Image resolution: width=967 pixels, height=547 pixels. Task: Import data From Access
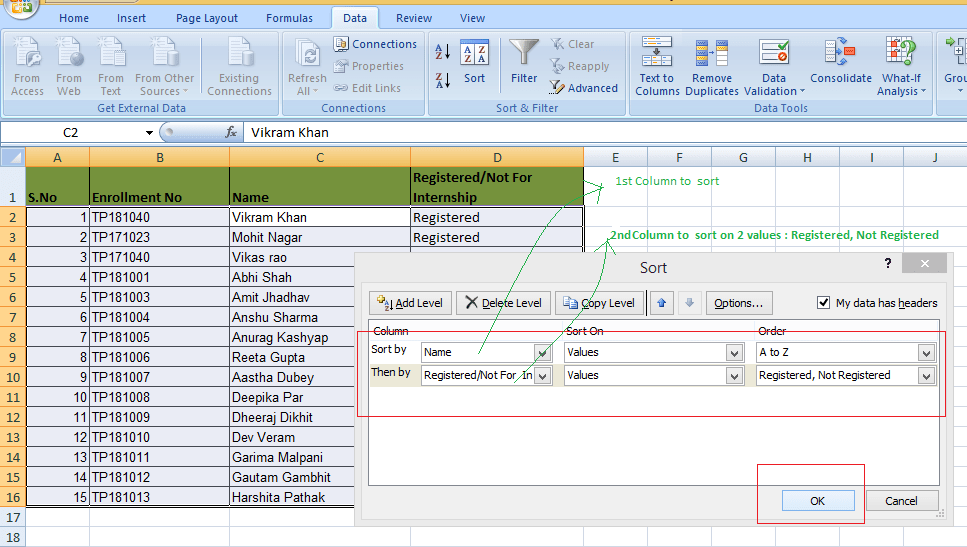tap(27, 66)
